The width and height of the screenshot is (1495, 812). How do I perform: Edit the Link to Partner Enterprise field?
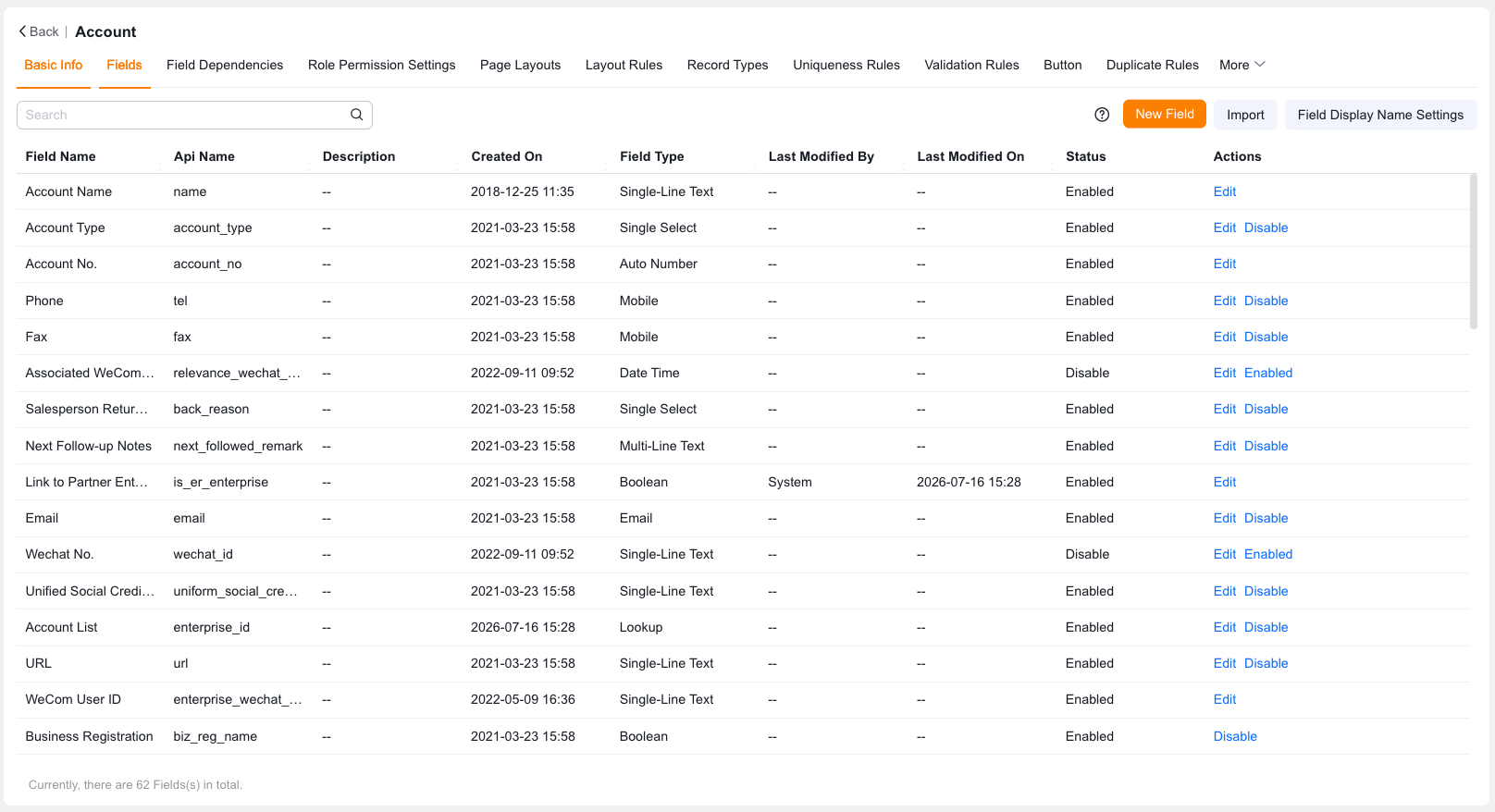click(1225, 482)
